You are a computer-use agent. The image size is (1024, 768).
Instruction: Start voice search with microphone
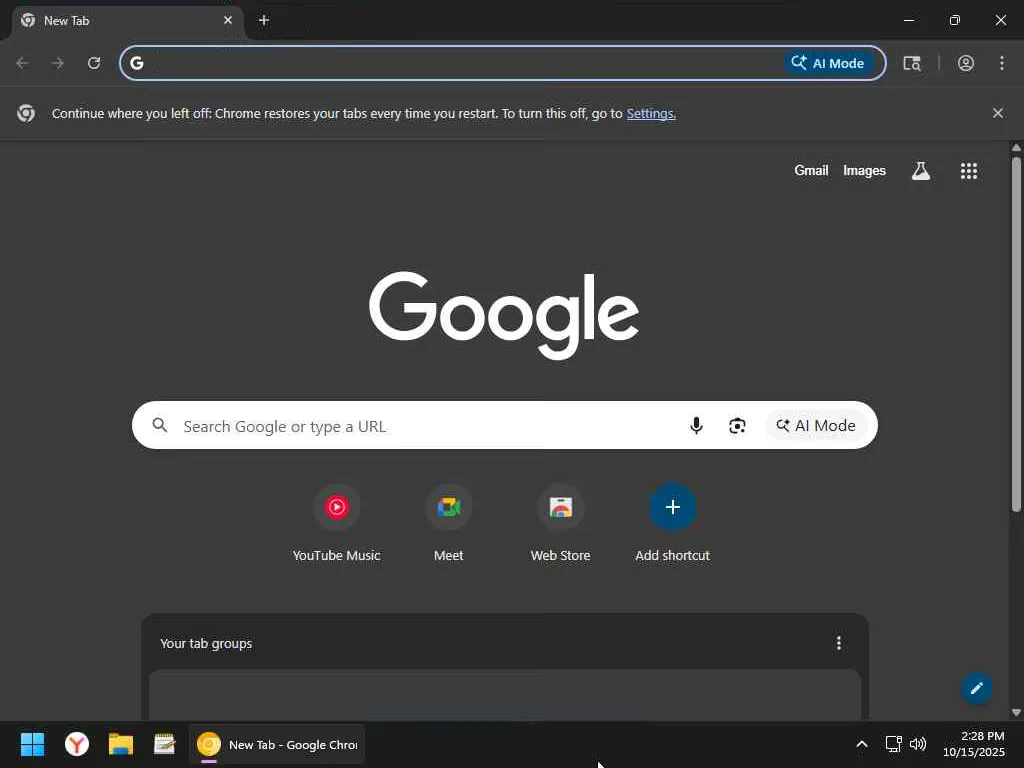pyautogui.click(x=696, y=426)
